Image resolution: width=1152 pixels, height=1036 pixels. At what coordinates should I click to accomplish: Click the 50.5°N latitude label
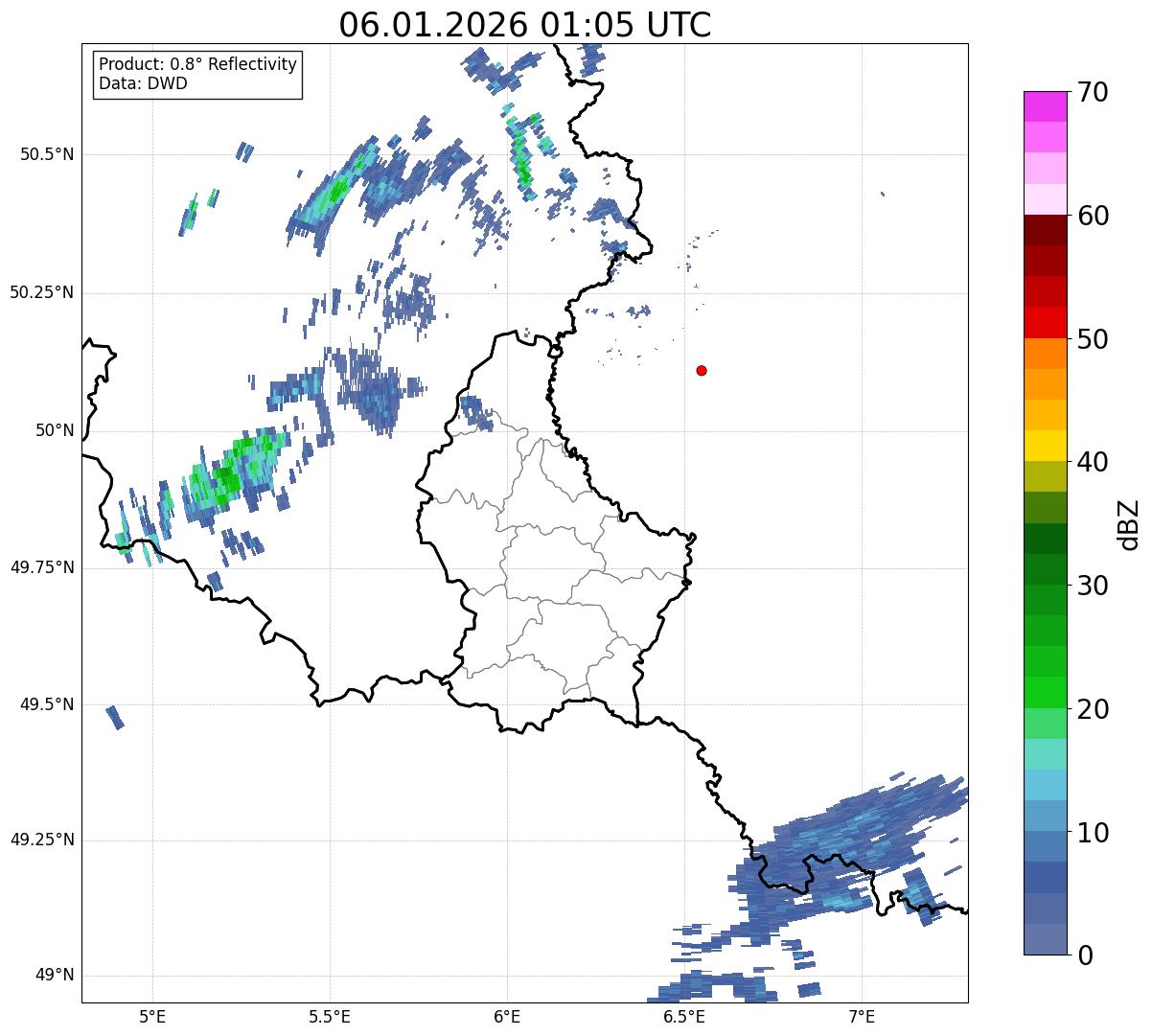pos(47,154)
